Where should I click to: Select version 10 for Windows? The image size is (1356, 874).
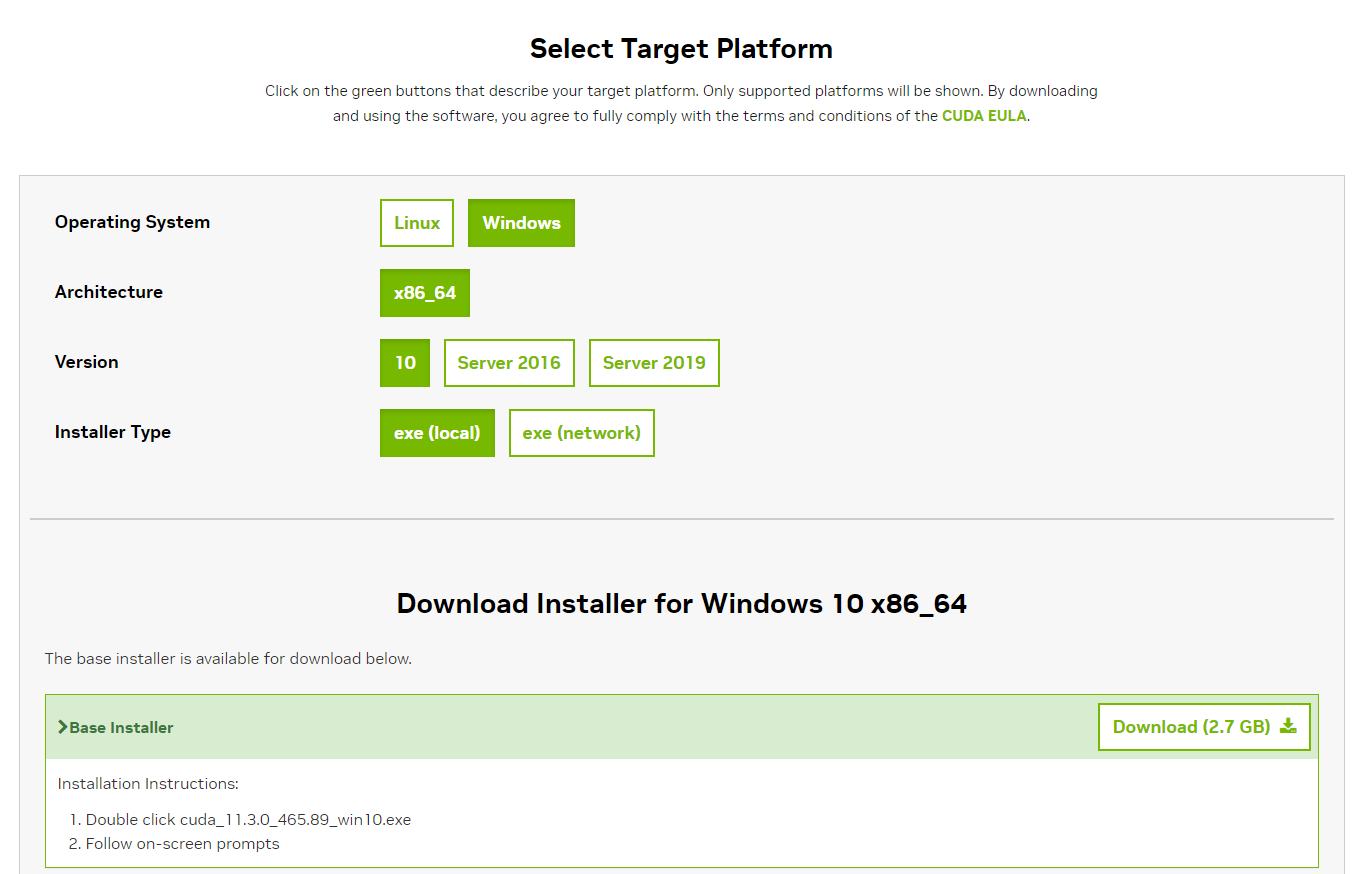tap(404, 363)
